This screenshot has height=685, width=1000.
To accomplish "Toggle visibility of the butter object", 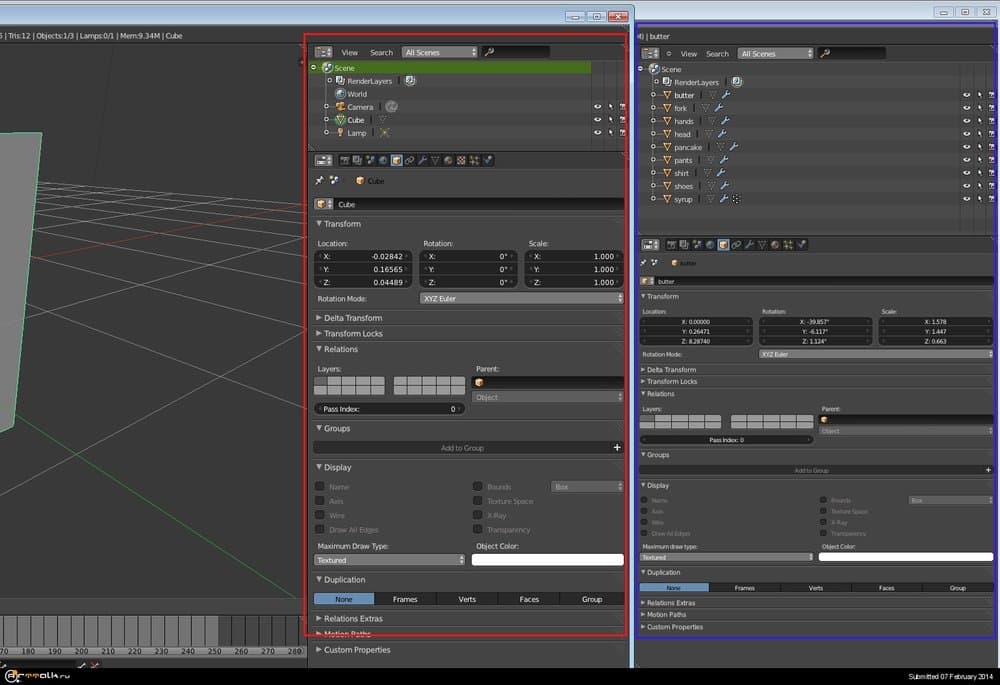I will (x=966, y=95).
